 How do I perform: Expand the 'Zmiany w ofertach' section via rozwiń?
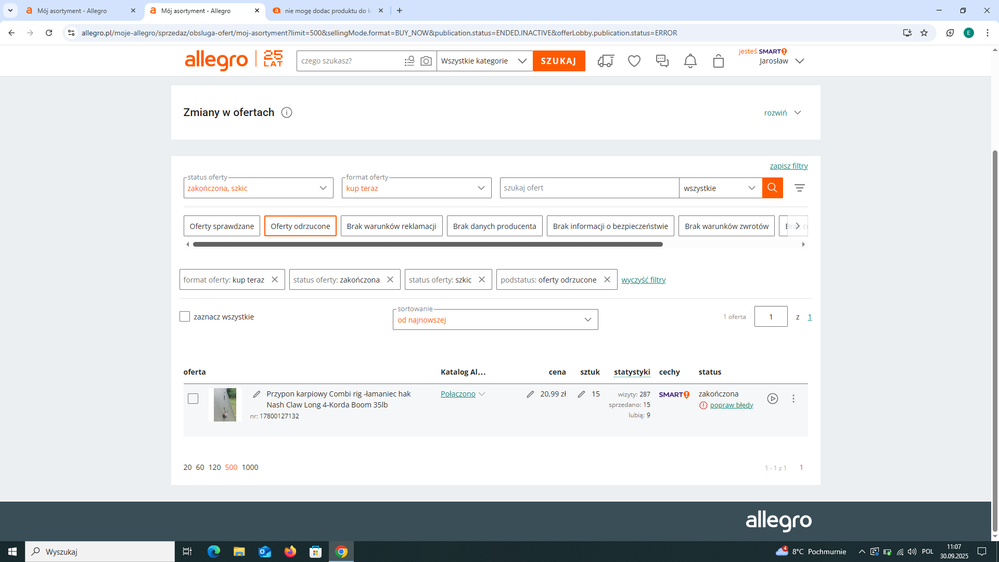[783, 113]
